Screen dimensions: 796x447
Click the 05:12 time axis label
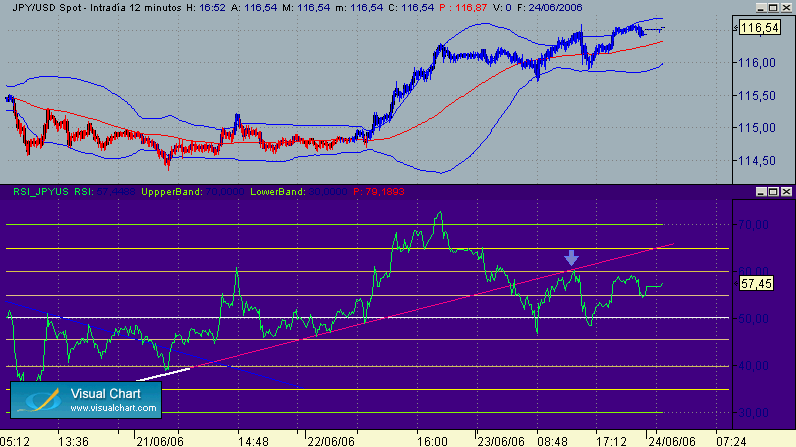15,441
